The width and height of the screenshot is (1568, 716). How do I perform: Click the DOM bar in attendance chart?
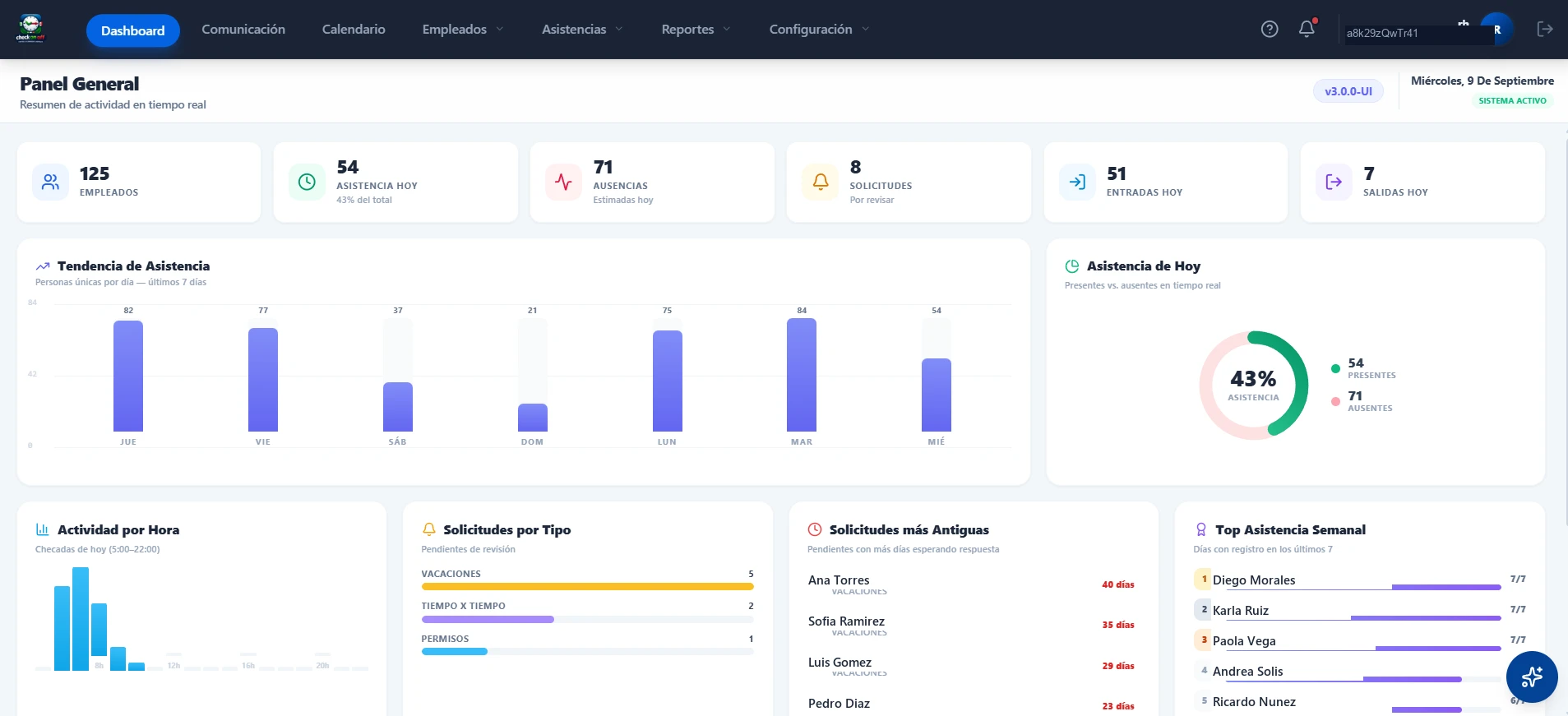(x=532, y=417)
